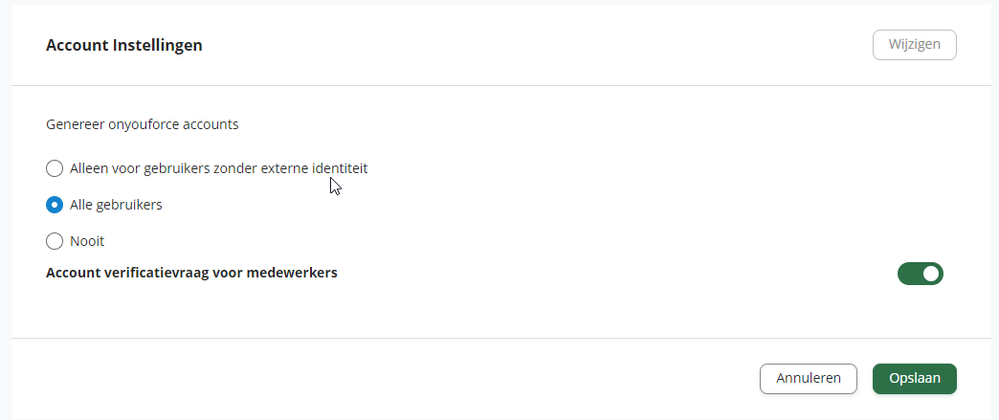The width and height of the screenshot is (999, 420).
Task: Click the empty circle icon beside 'Nooit'
Action: click(55, 242)
